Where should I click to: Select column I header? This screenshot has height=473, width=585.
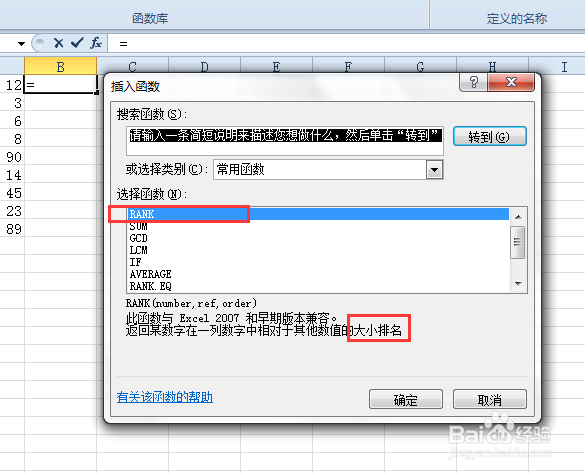click(x=564, y=66)
